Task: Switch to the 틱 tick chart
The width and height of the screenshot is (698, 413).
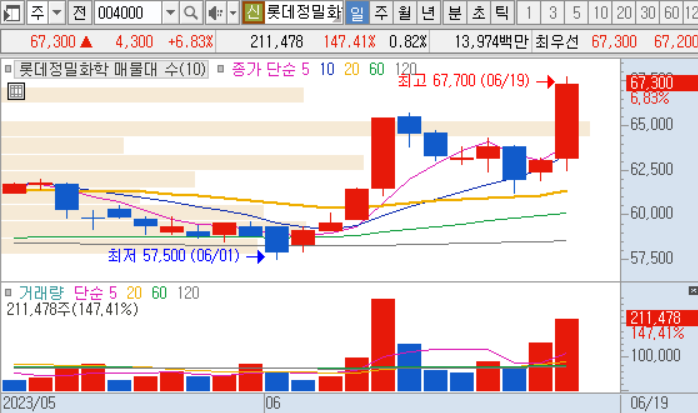Action: coord(502,12)
